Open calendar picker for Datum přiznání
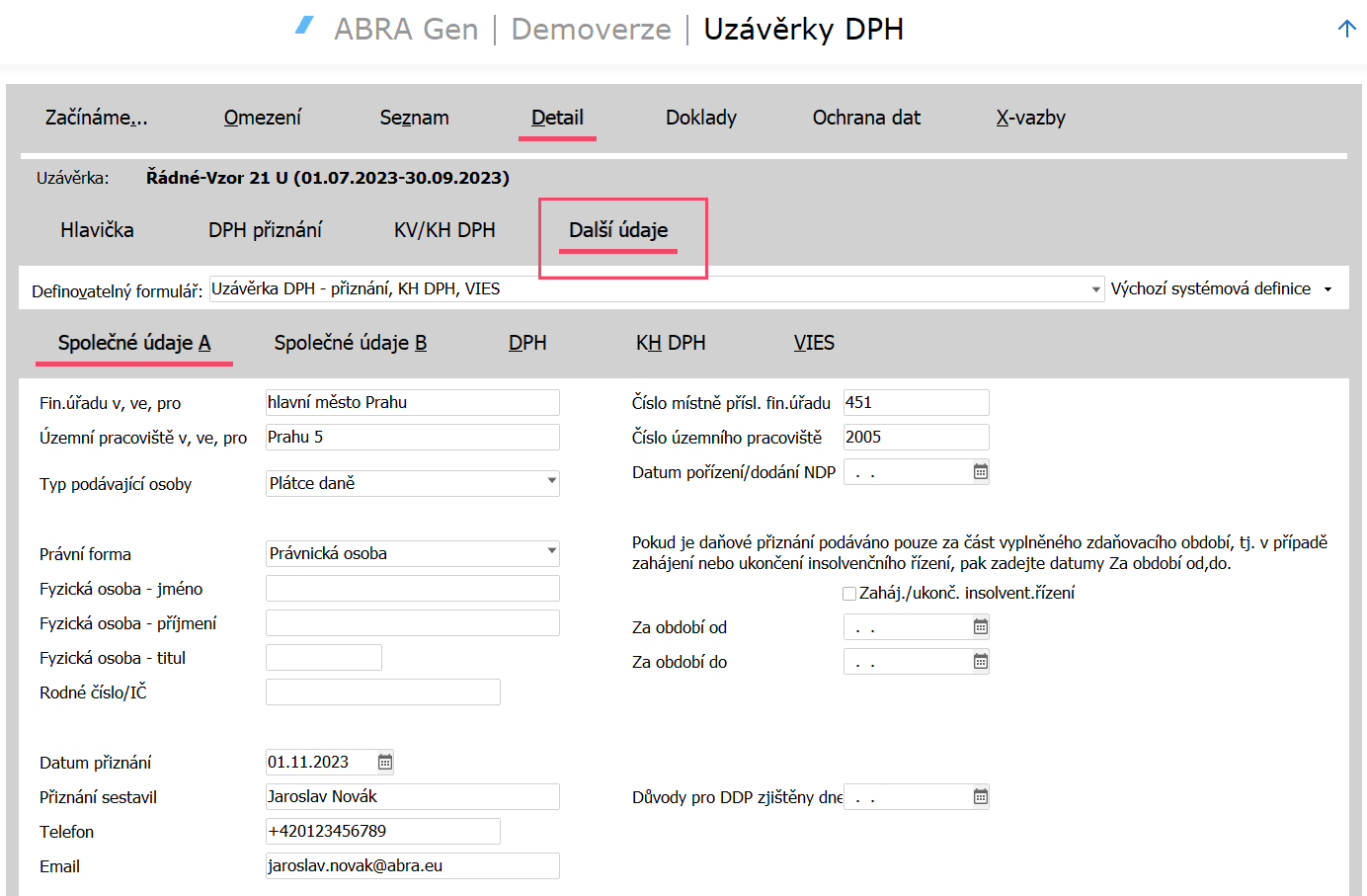 [x=385, y=763]
